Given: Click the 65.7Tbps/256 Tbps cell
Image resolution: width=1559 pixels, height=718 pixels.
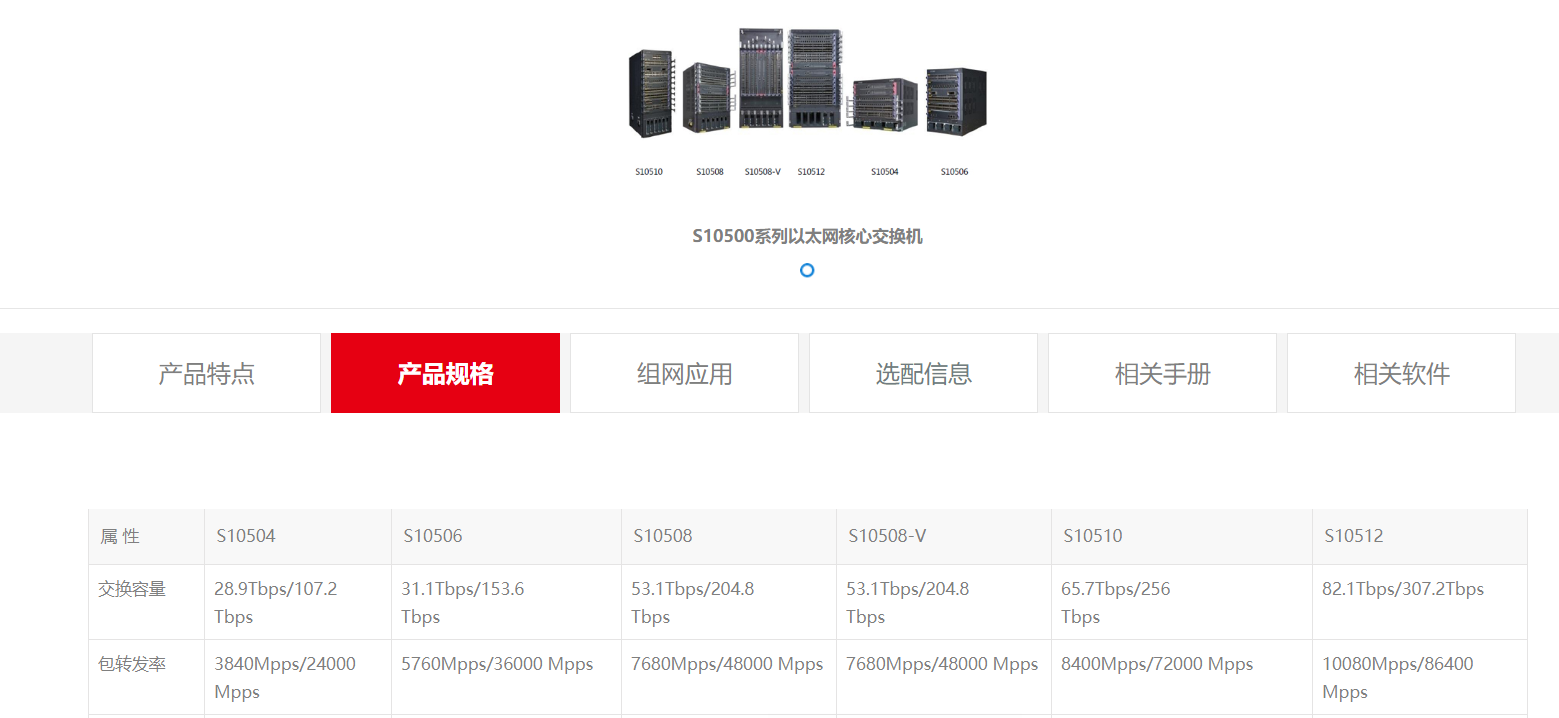Looking at the screenshot, I should click(1182, 602).
